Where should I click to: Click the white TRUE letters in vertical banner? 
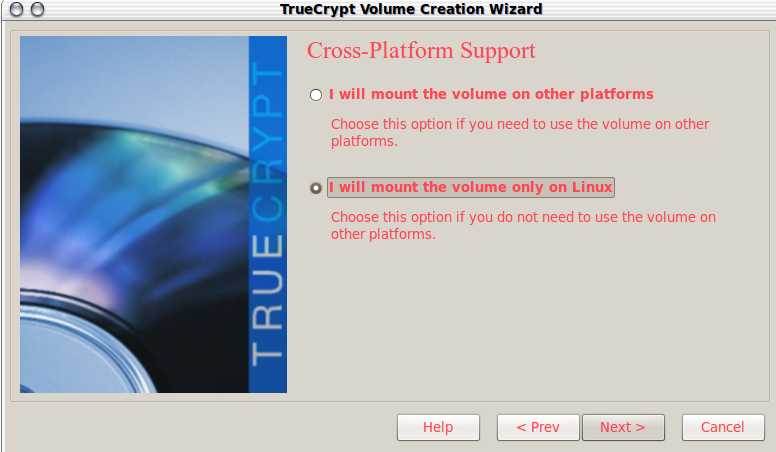click(267, 300)
